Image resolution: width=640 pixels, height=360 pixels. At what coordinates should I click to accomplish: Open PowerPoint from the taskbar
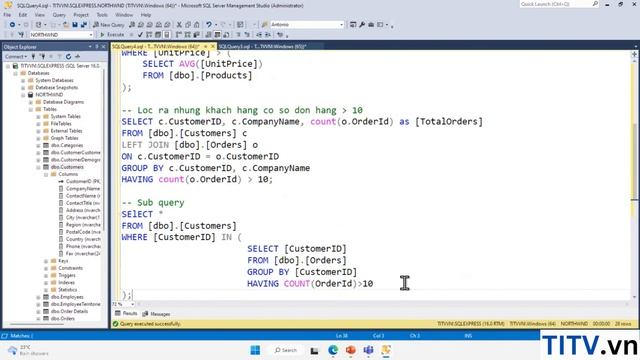point(350,350)
